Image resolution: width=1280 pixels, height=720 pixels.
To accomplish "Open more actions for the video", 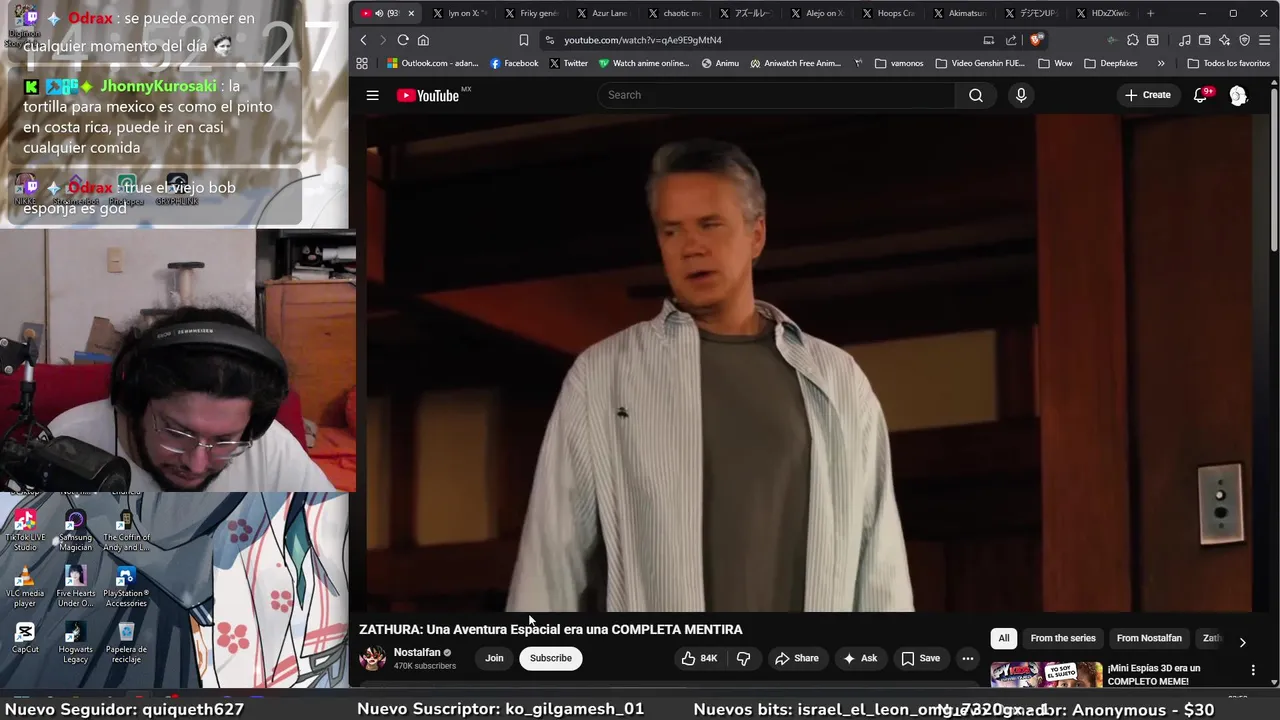I will click(x=967, y=658).
